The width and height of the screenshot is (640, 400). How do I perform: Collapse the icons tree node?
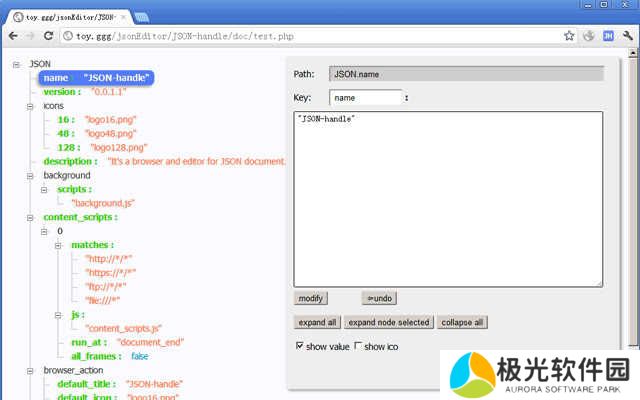coord(31,106)
